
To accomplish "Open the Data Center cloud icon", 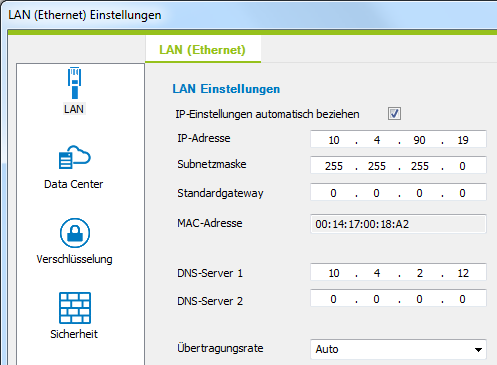I will (75, 157).
